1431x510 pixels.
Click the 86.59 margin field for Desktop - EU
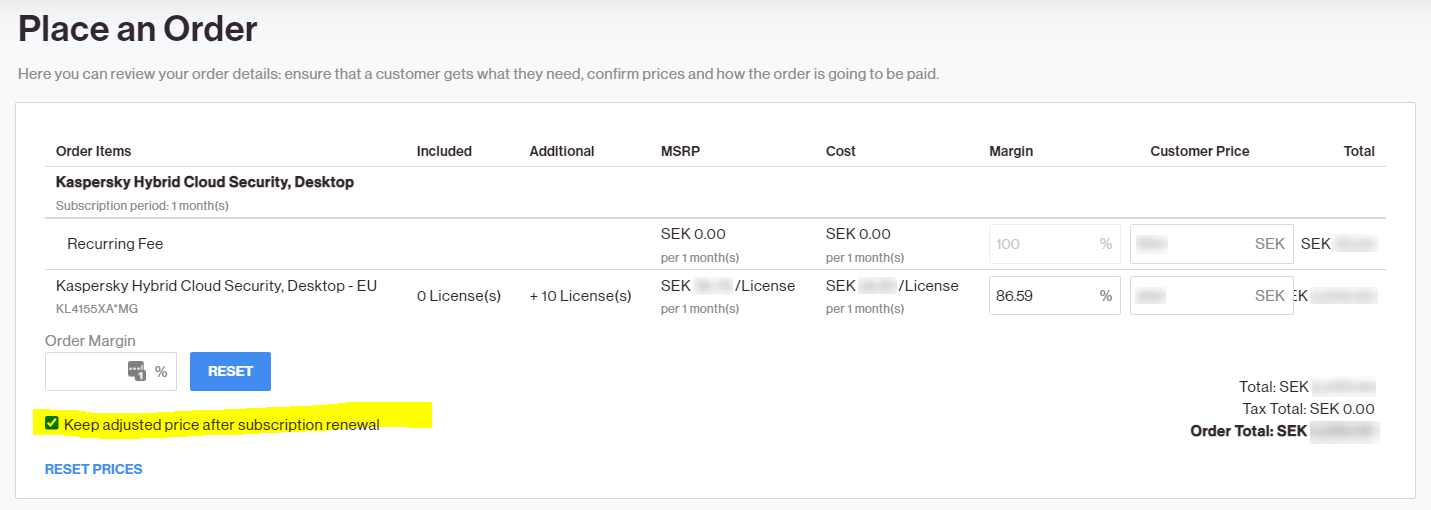[x=1054, y=296]
